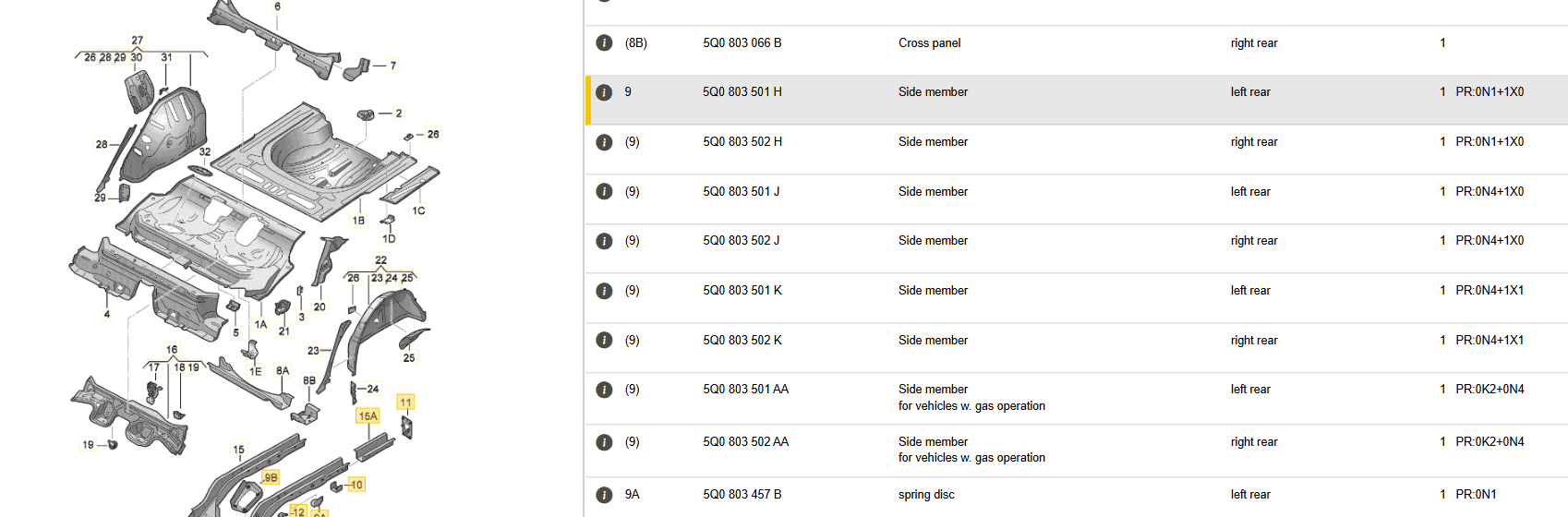Click info icon beside 5Q0 803 501 K

coord(604,291)
